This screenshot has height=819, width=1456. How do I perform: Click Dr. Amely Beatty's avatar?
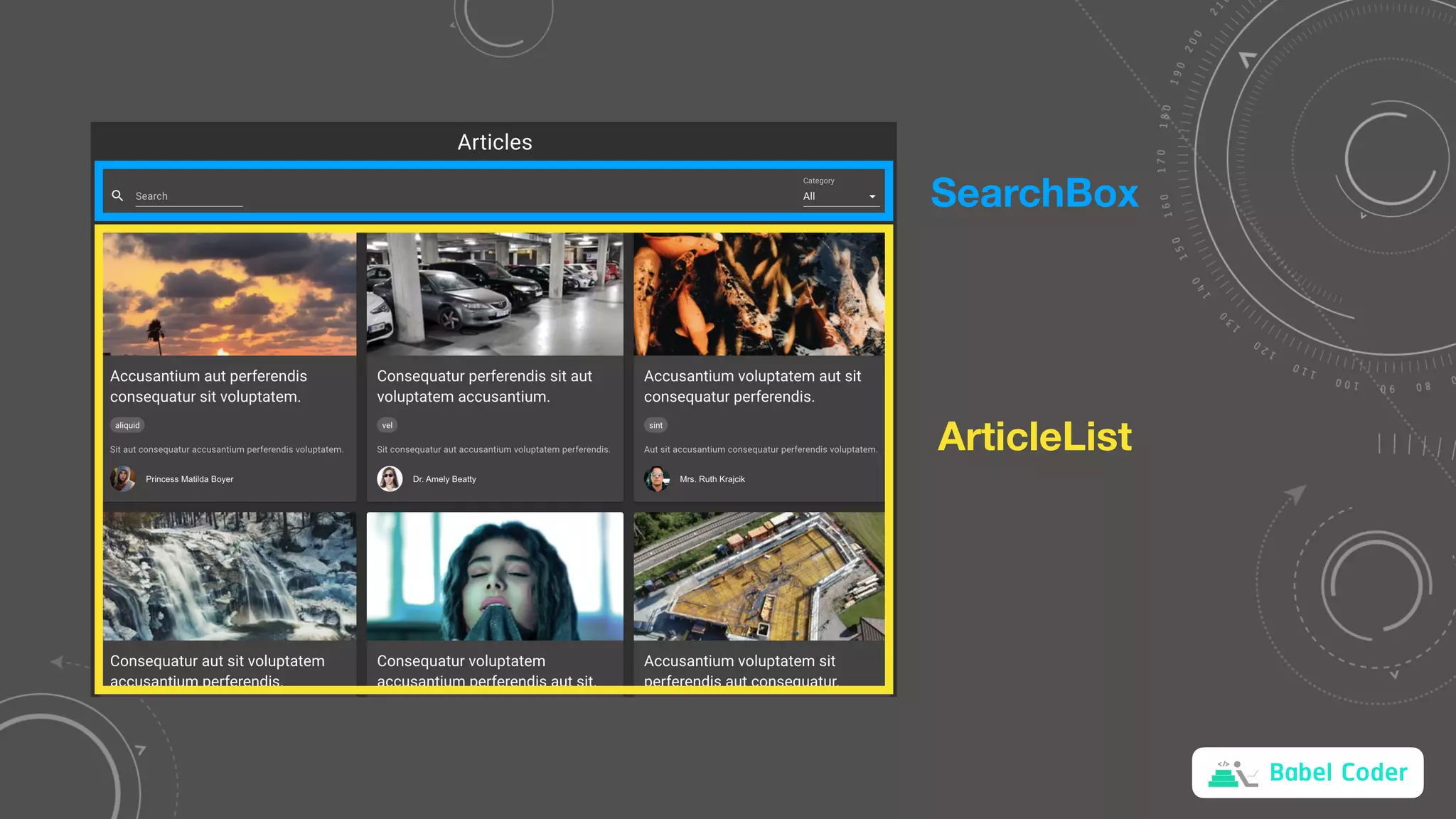(x=390, y=479)
